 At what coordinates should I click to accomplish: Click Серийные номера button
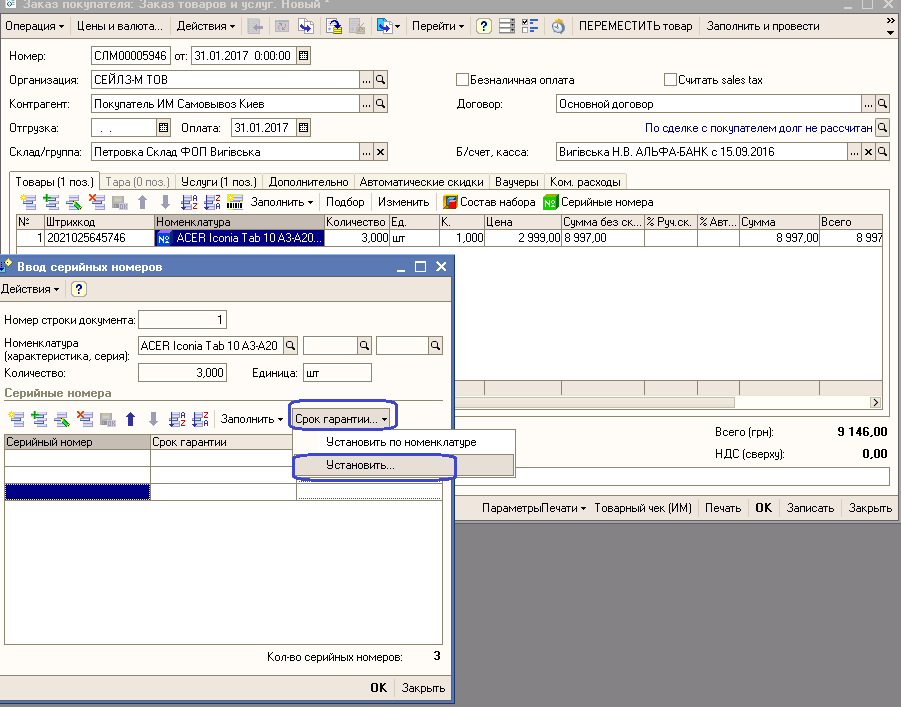click(598, 202)
